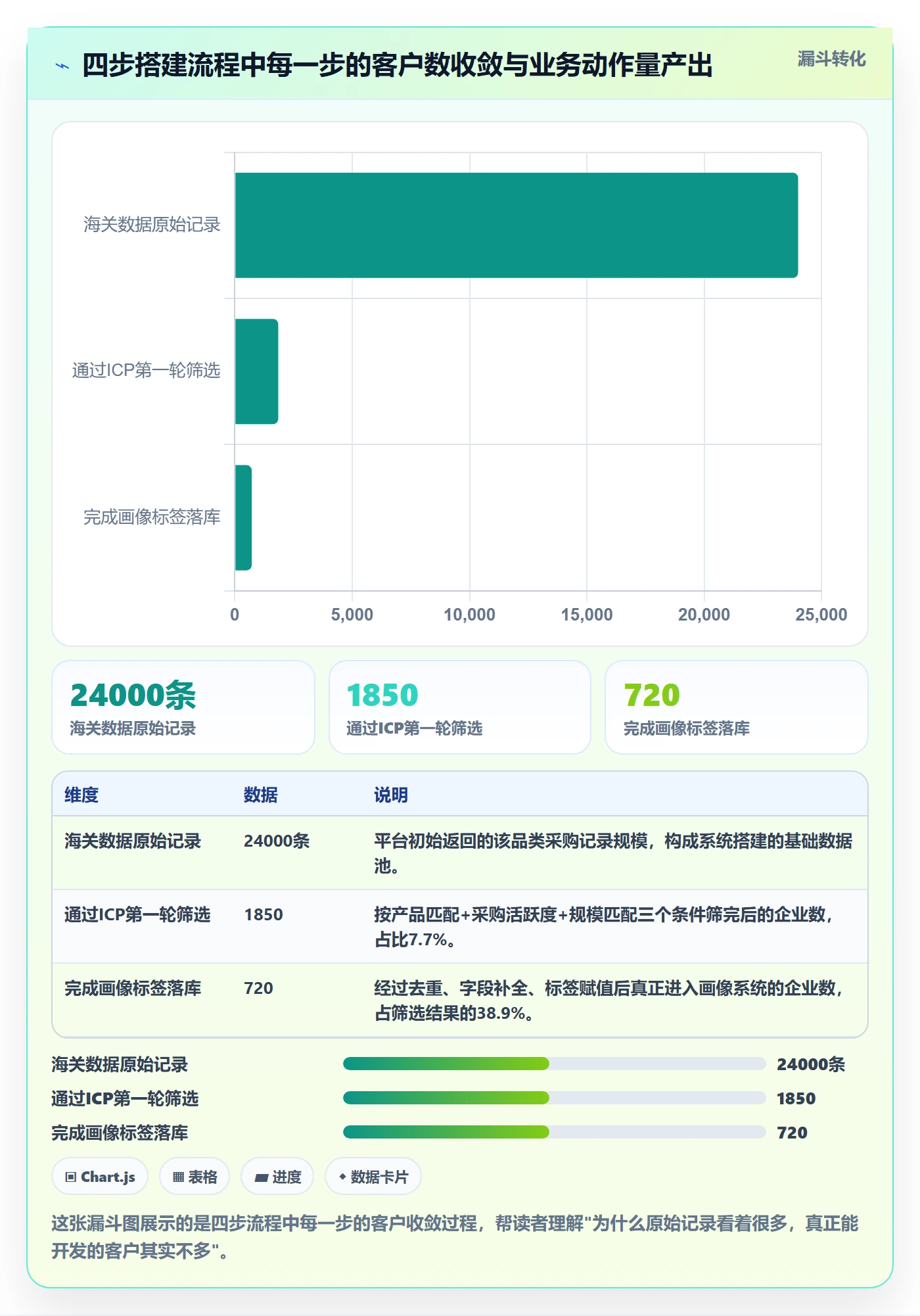The image size is (920, 1316).
Task: Click the lightning bolt icon in header
Action: click(x=62, y=66)
